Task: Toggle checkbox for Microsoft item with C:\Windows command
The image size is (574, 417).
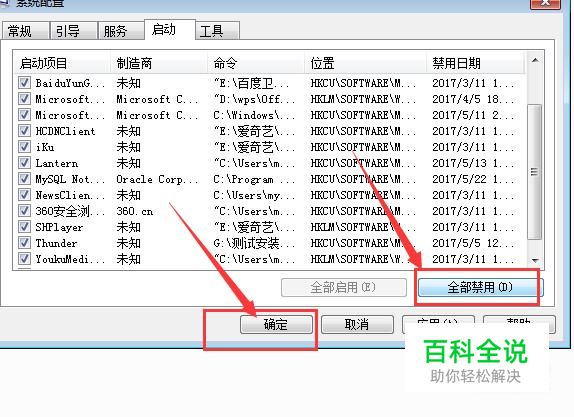Action: tap(24, 115)
